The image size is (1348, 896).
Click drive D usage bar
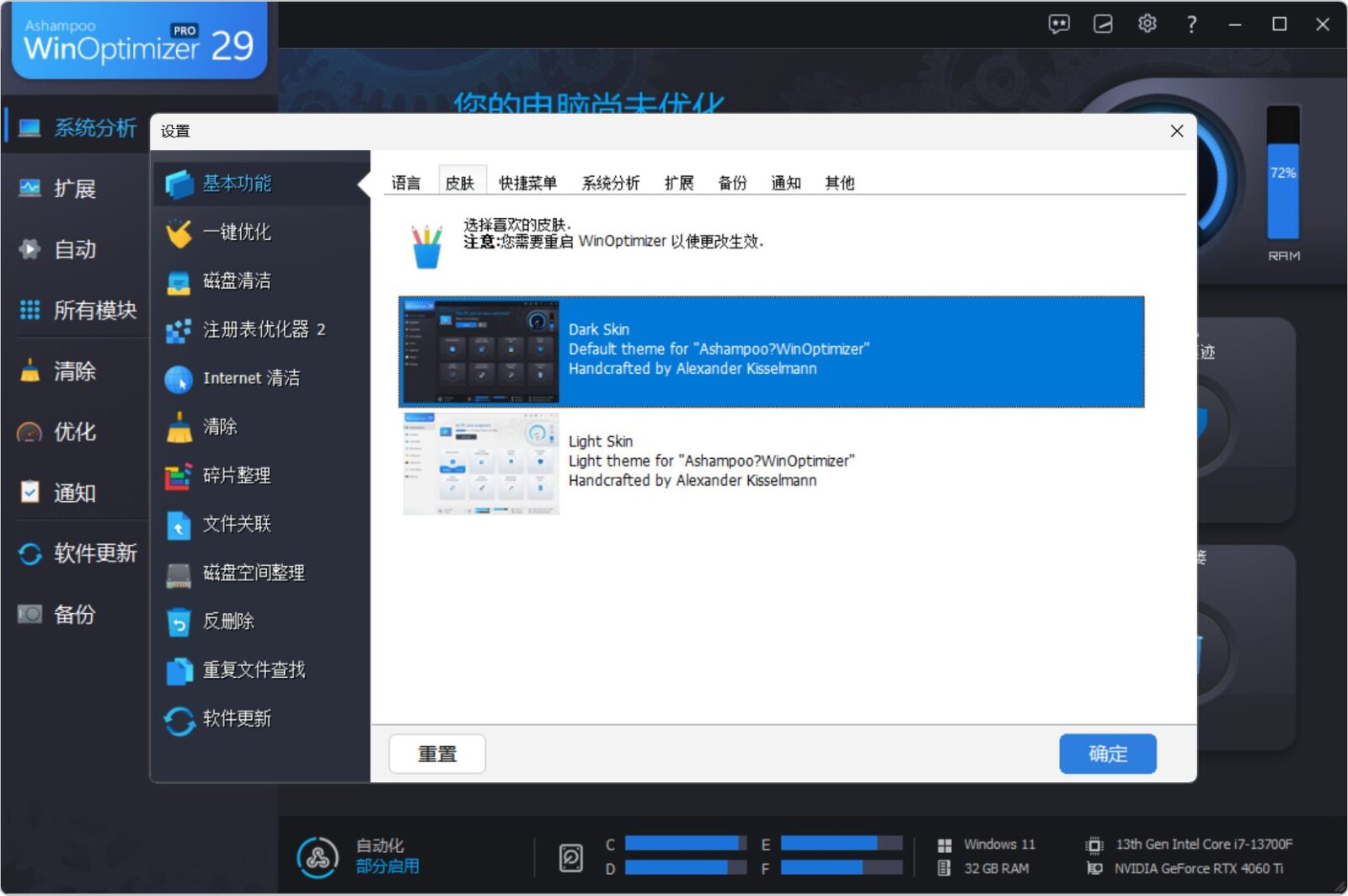click(686, 867)
